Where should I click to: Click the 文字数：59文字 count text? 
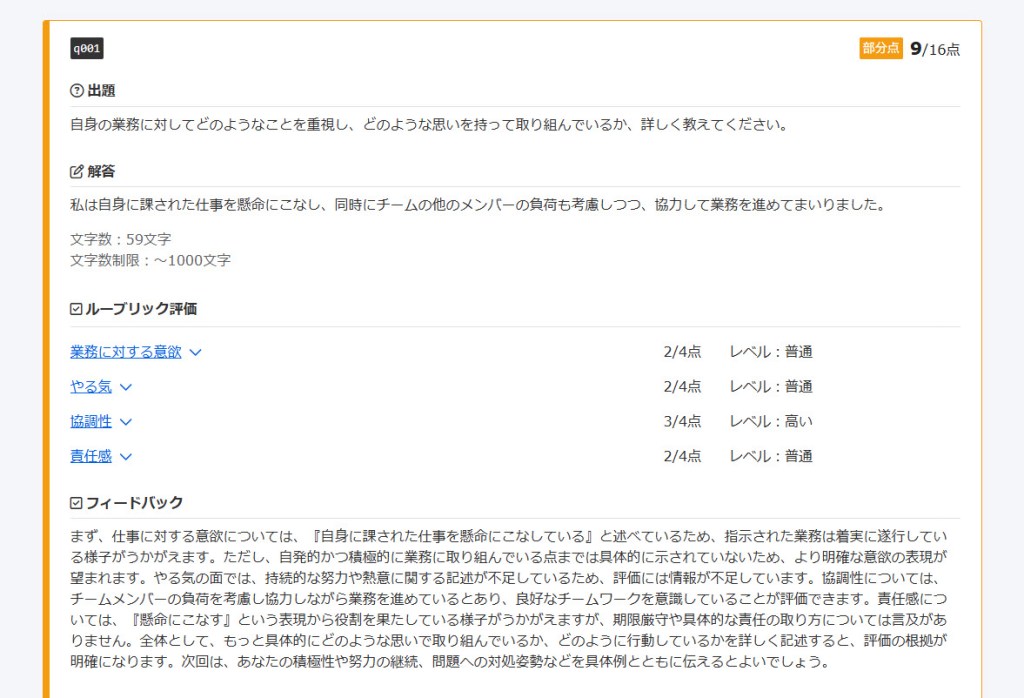click(x=121, y=240)
